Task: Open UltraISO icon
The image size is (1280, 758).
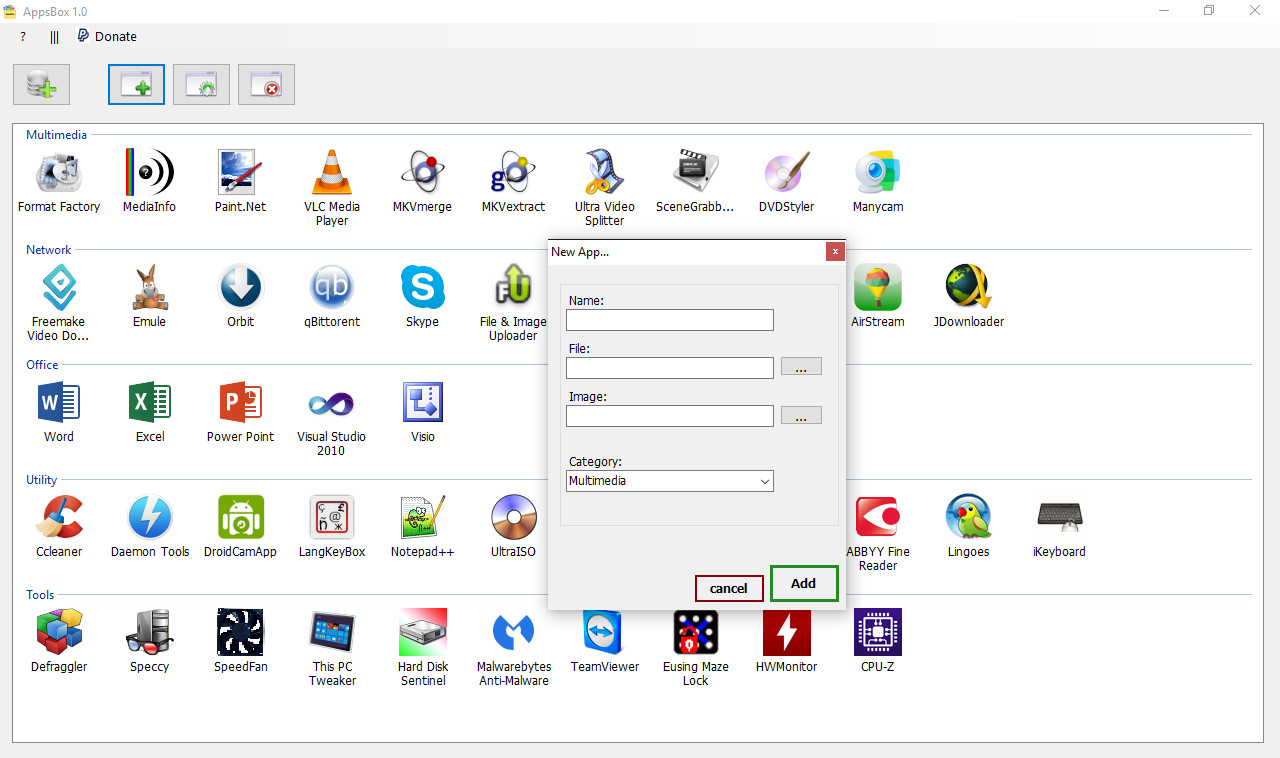Action: pyautogui.click(x=513, y=518)
